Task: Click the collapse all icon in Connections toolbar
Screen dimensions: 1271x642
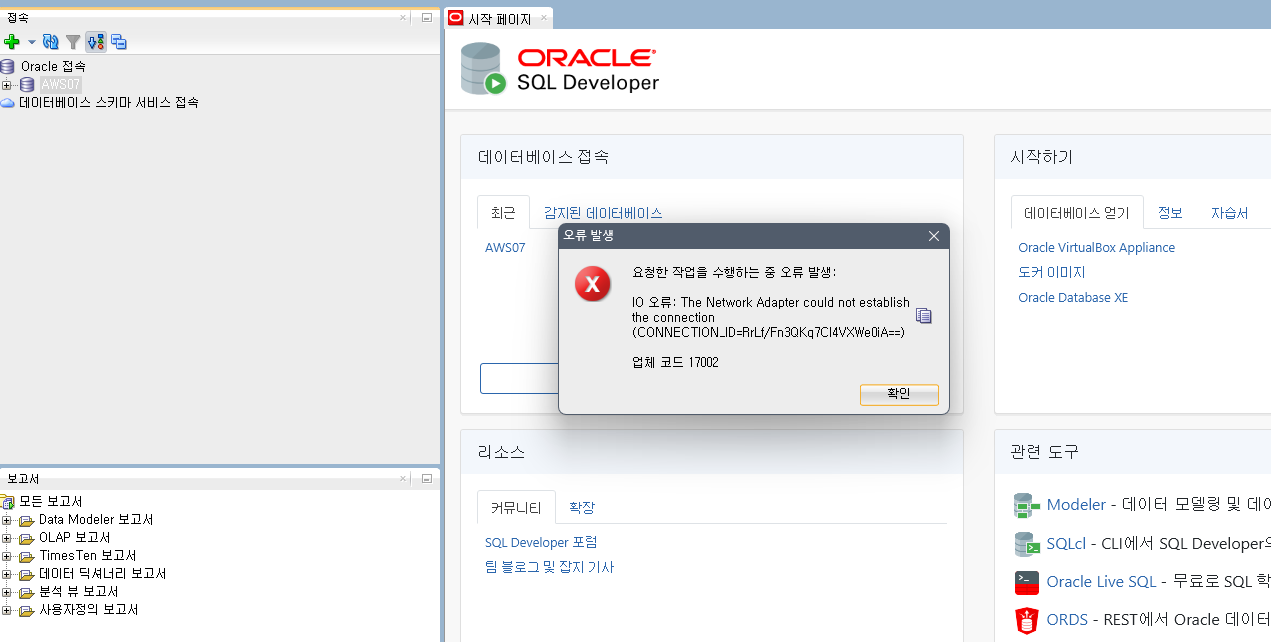Action: pos(119,42)
